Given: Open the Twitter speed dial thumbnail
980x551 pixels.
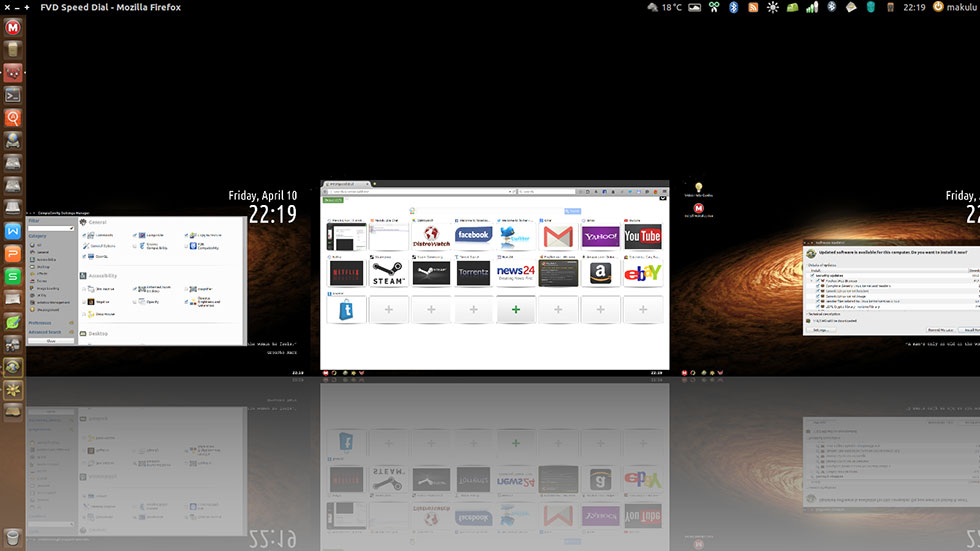Looking at the screenshot, I should tap(516, 236).
